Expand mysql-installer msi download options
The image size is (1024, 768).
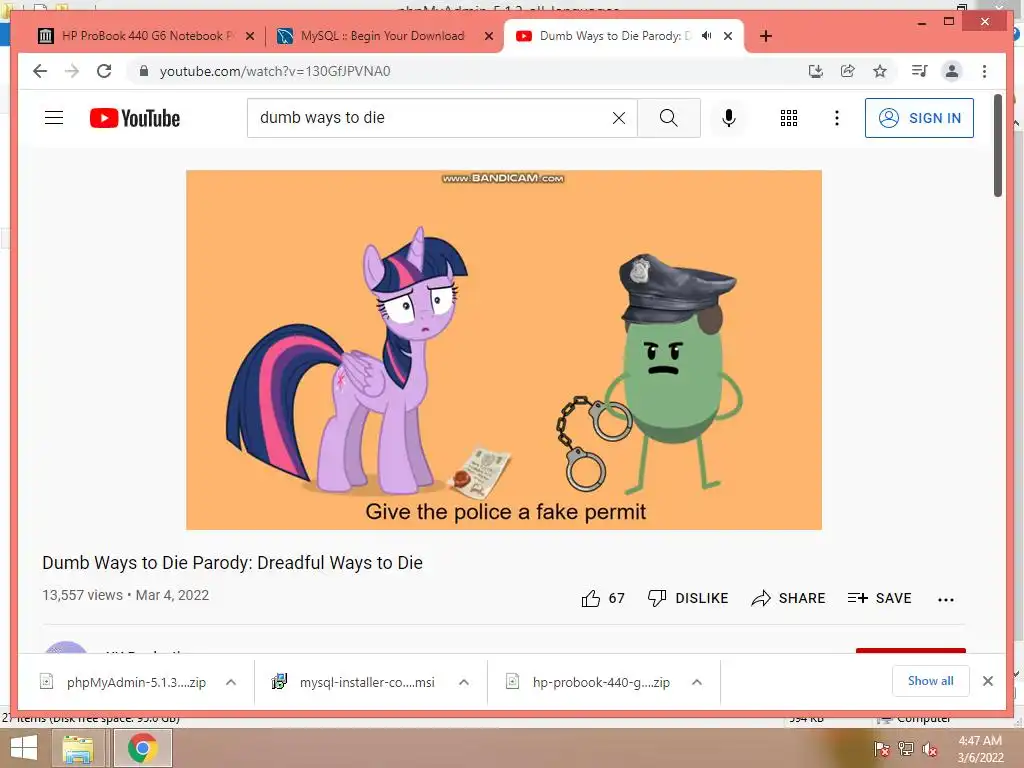pos(464,682)
